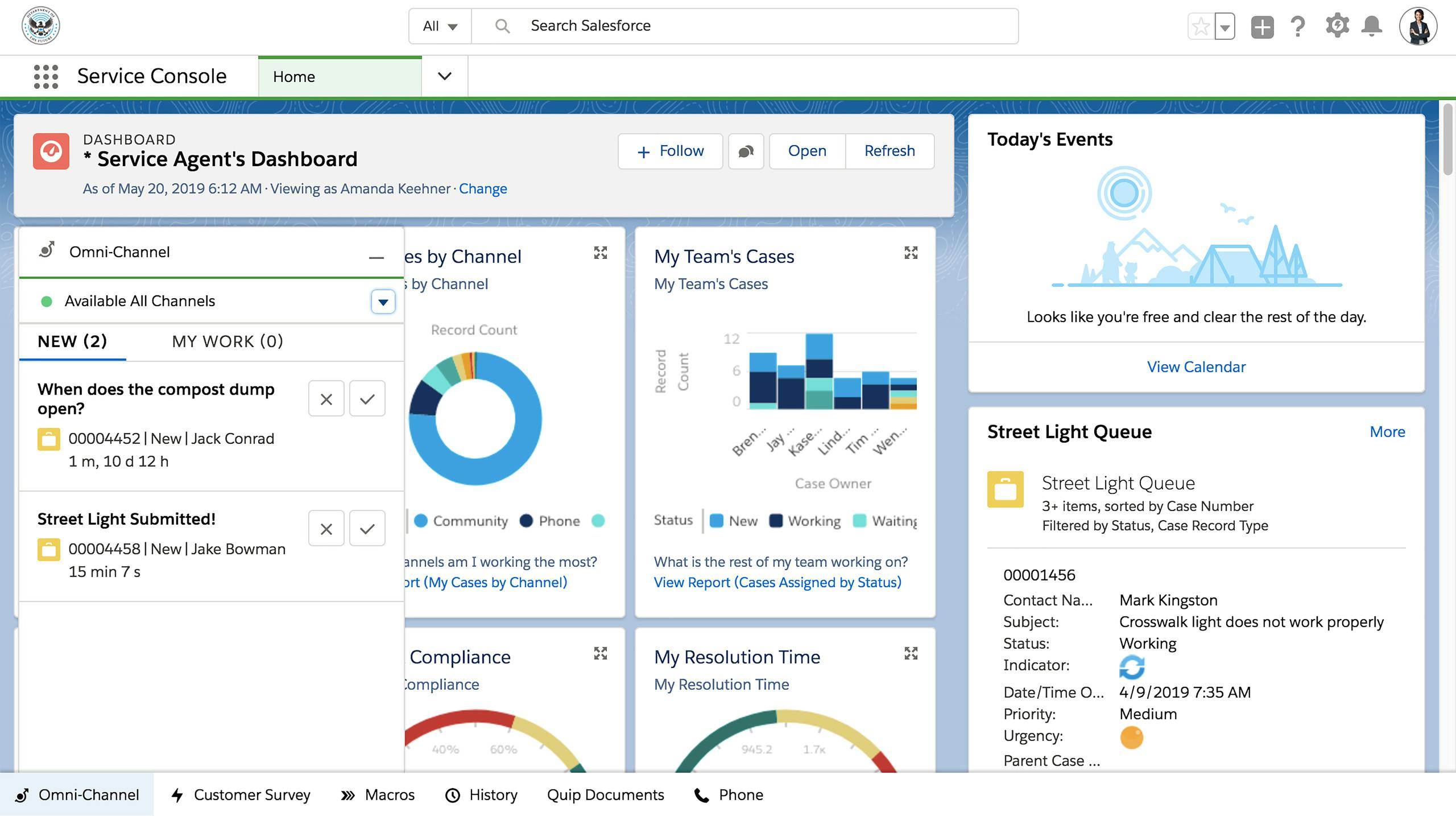Click the red dashboard gauge icon
Viewport: 1456px width, 816px height.
[x=51, y=151]
